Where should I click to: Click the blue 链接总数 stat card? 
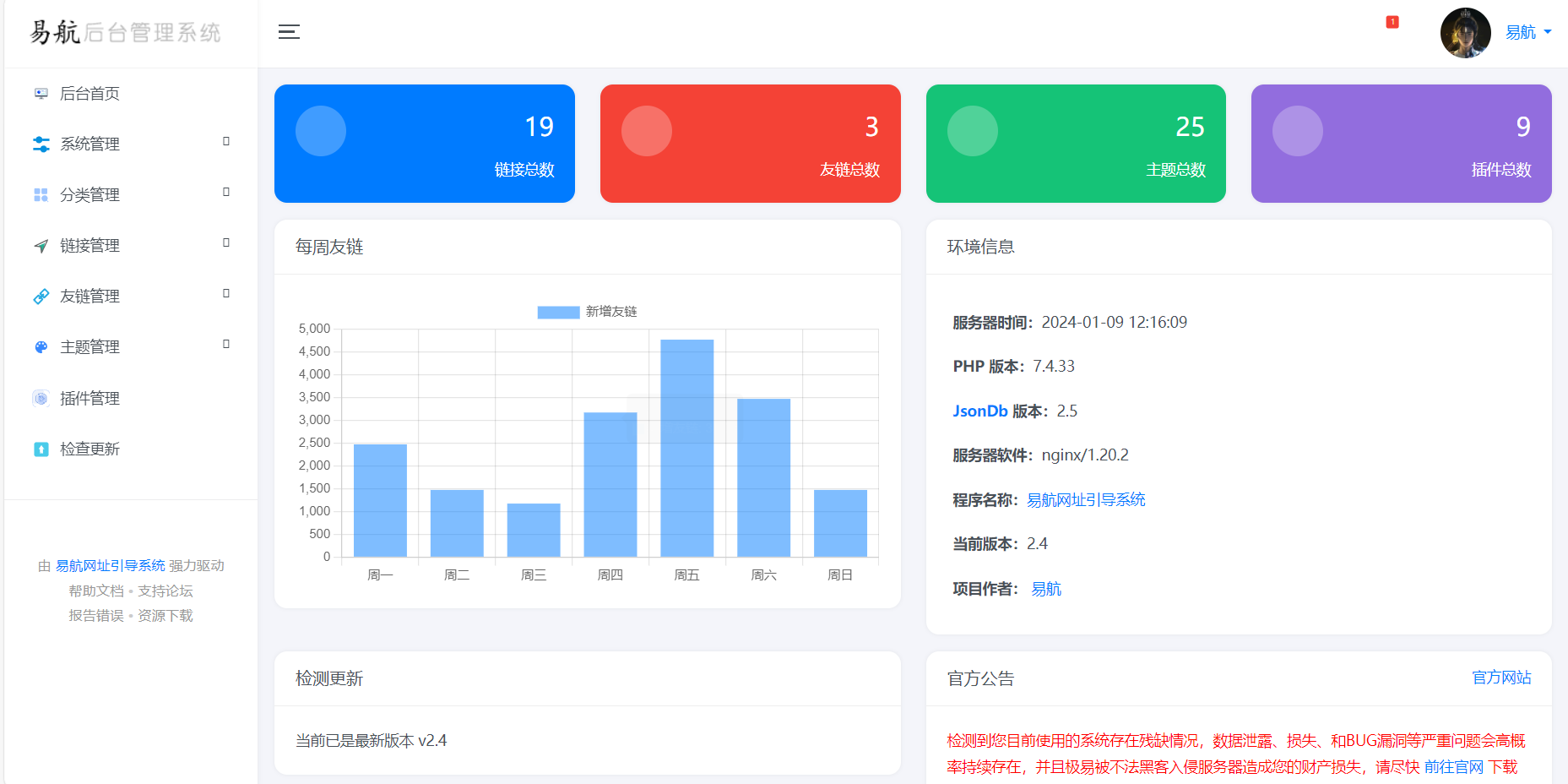(x=424, y=144)
